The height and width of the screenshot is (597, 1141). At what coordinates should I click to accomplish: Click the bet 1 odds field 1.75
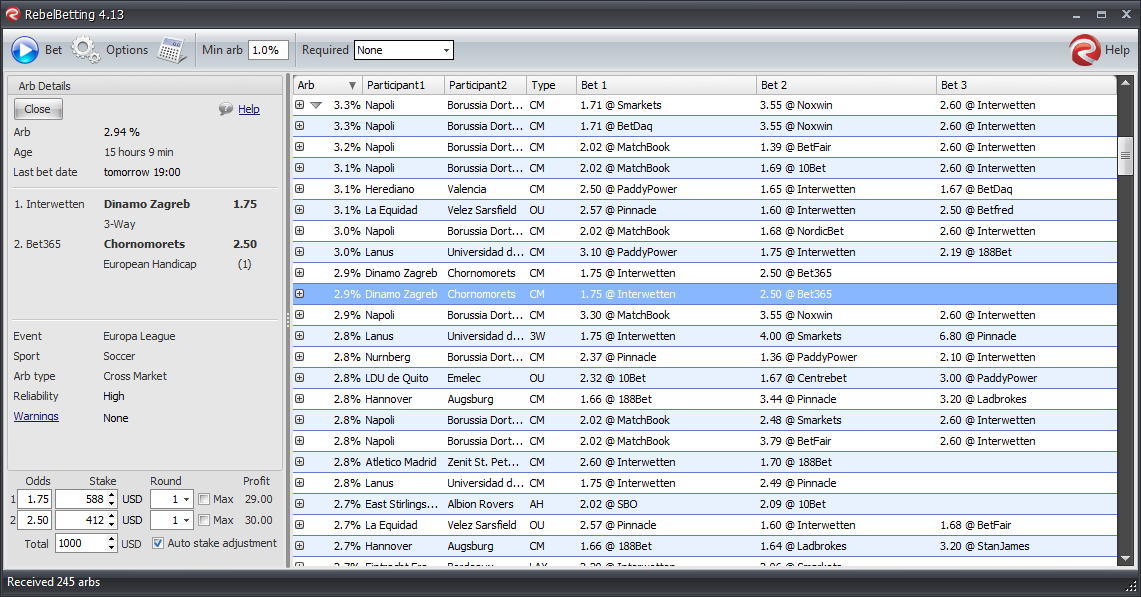[35, 499]
